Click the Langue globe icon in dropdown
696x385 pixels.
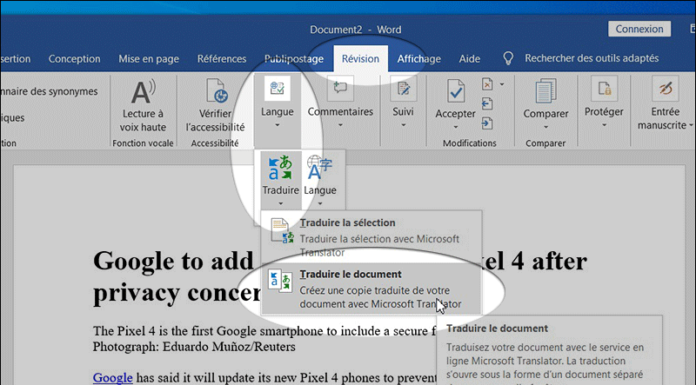click(320, 167)
